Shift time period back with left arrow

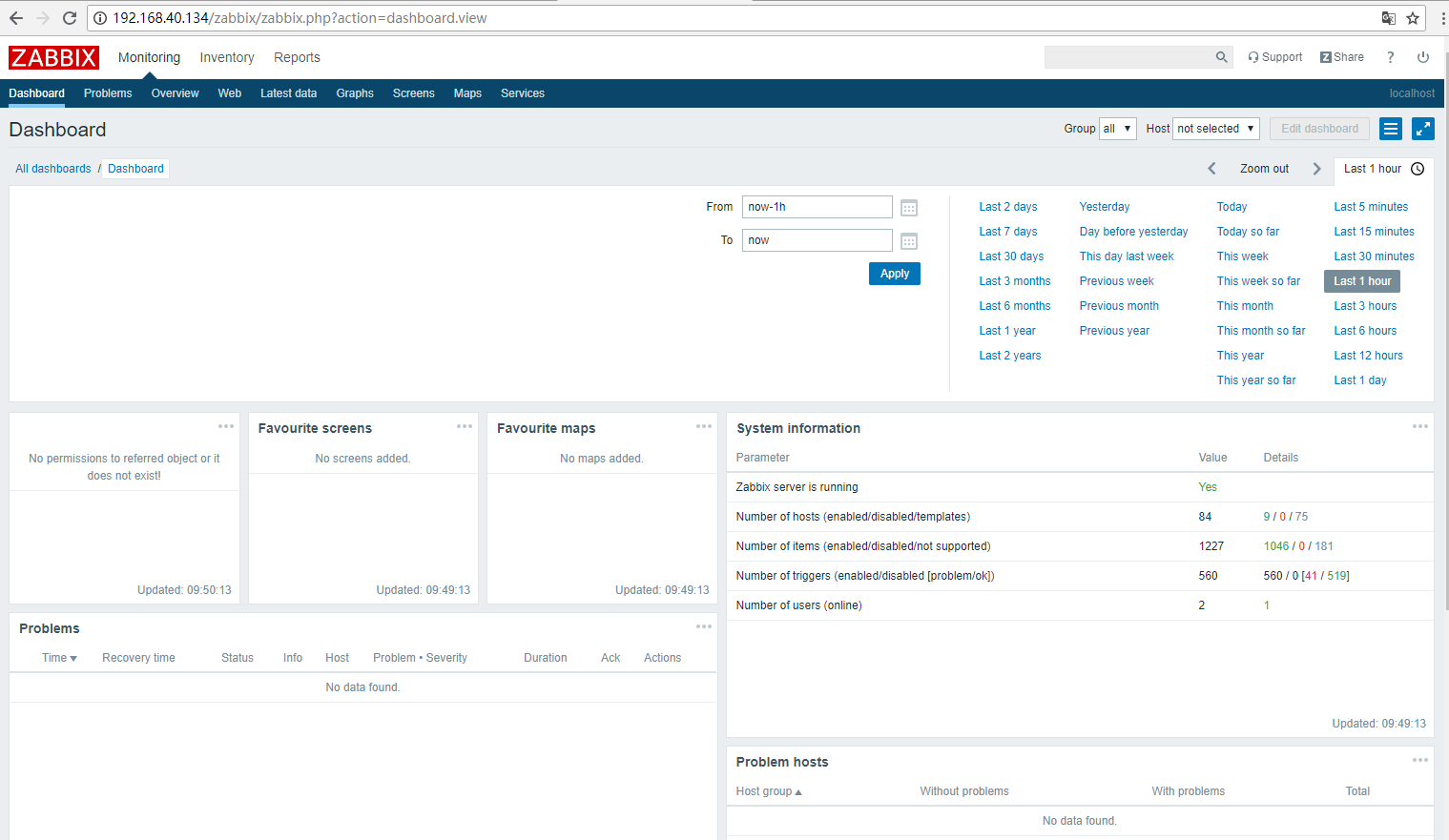click(x=1212, y=169)
